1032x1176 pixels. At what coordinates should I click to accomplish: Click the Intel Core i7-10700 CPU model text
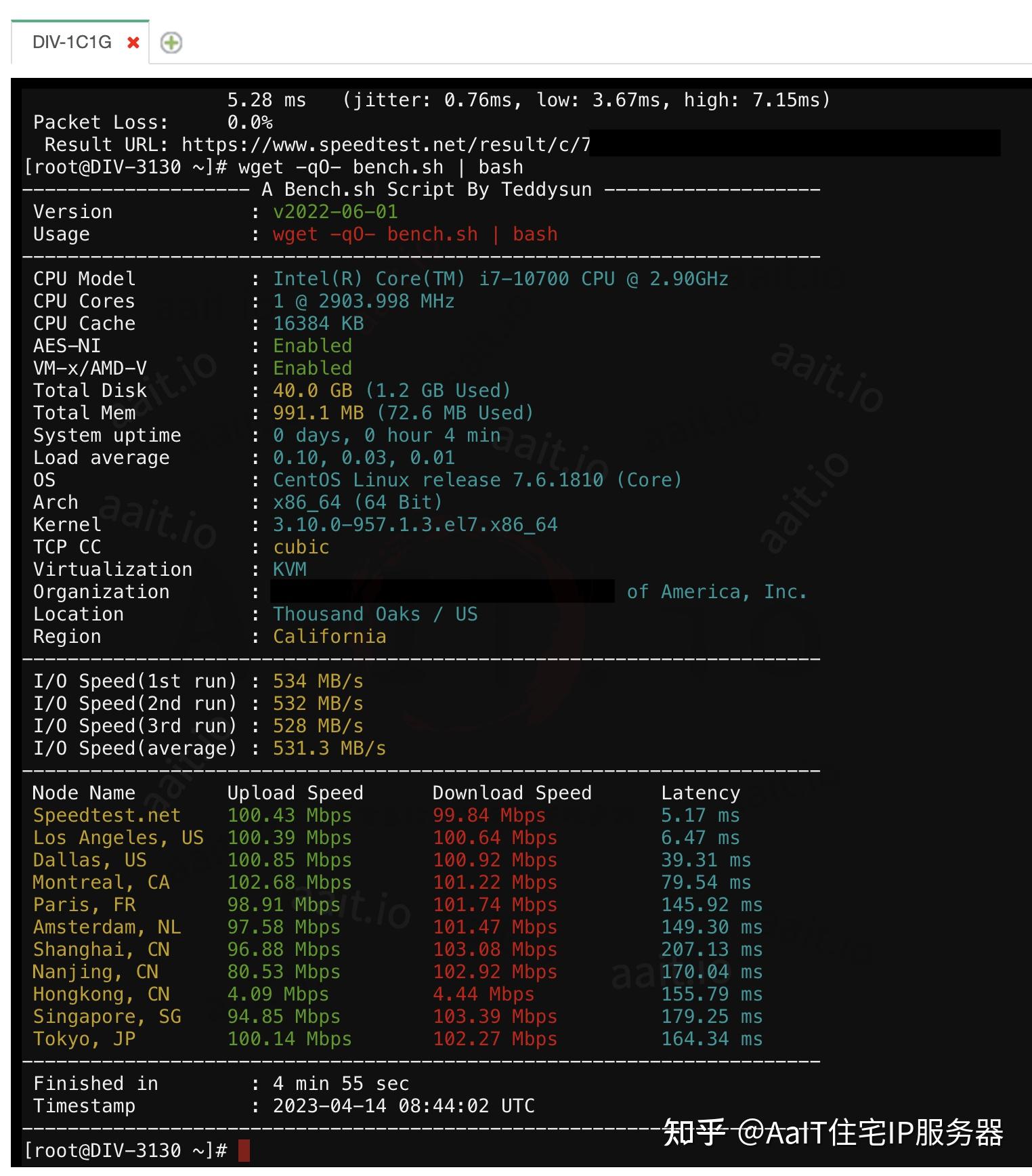(x=500, y=279)
